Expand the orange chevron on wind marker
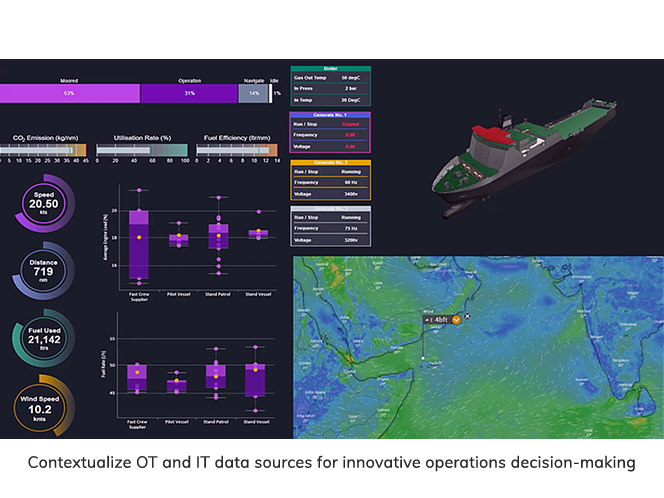Screen dimensions: 664x498 (x=456, y=319)
